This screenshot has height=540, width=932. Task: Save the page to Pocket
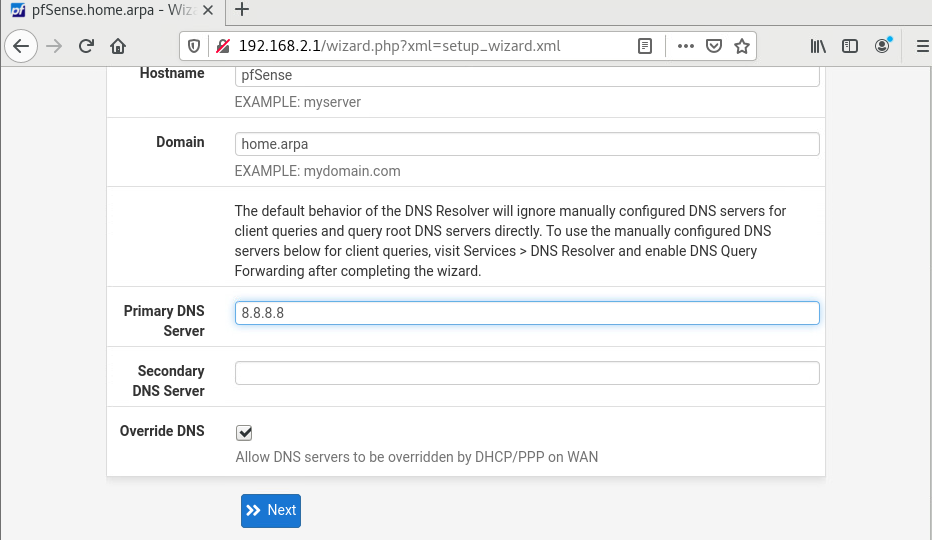(x=714, y=46)
